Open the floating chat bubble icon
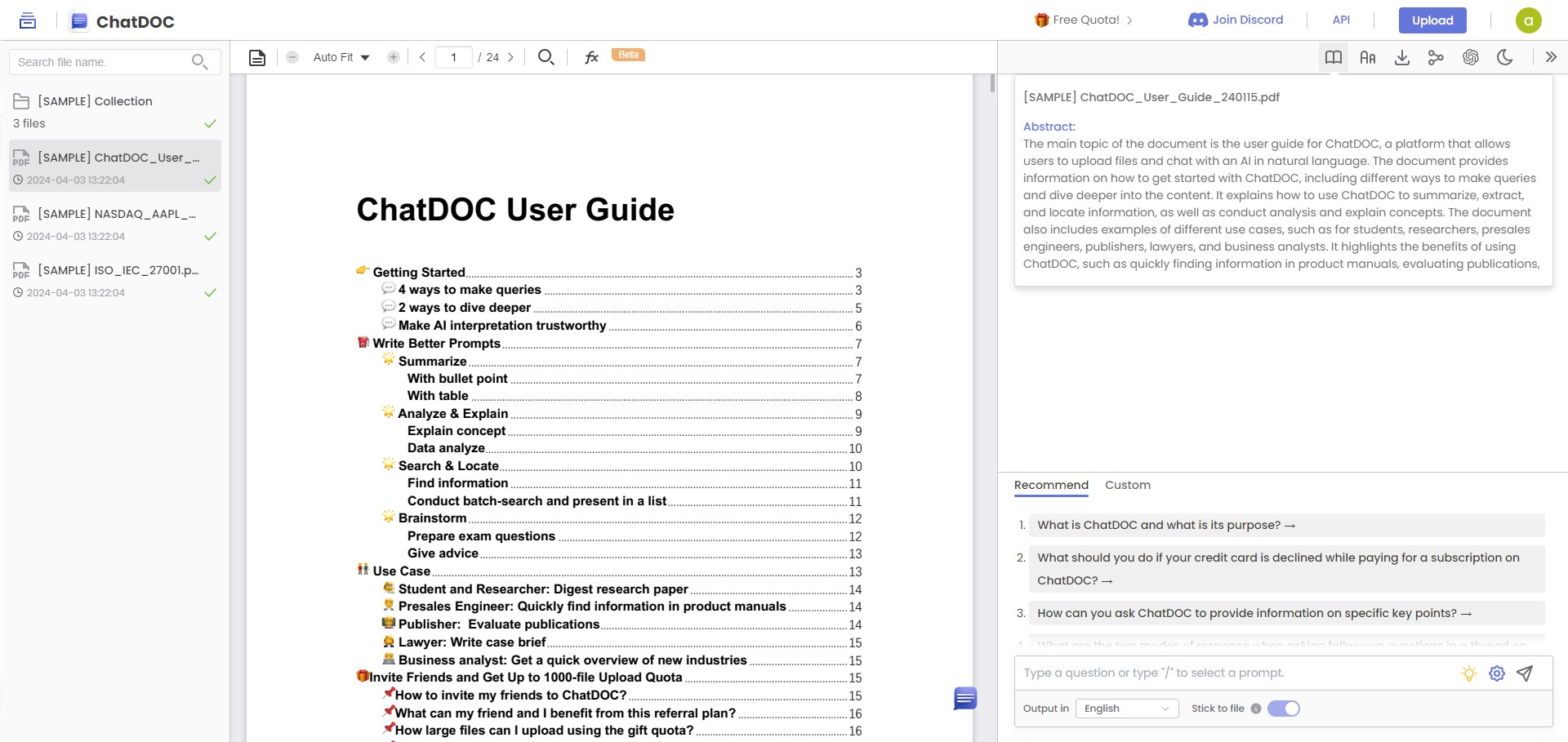 click(965, 699)
